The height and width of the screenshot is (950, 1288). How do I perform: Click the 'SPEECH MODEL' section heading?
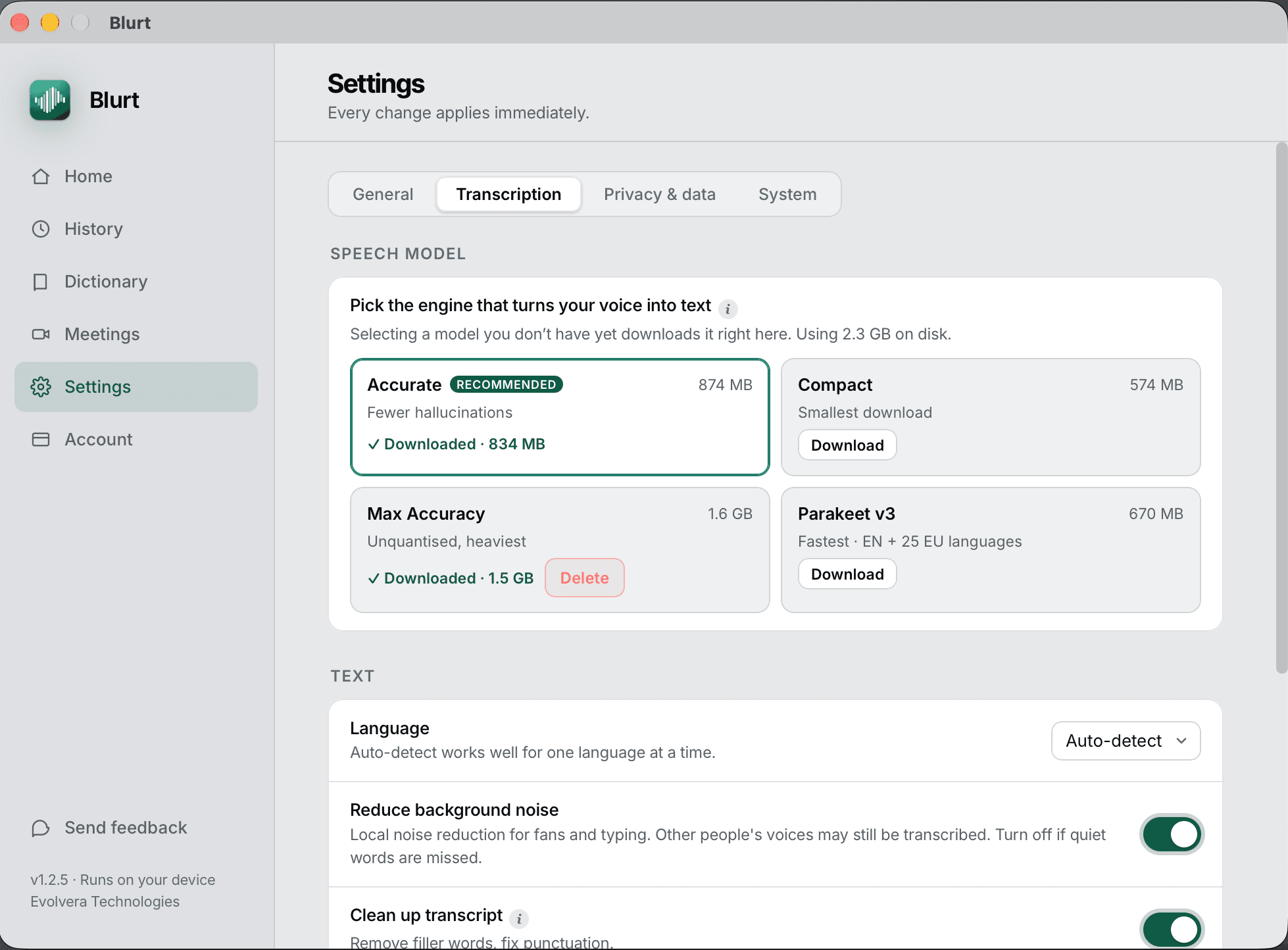(398, 254)
